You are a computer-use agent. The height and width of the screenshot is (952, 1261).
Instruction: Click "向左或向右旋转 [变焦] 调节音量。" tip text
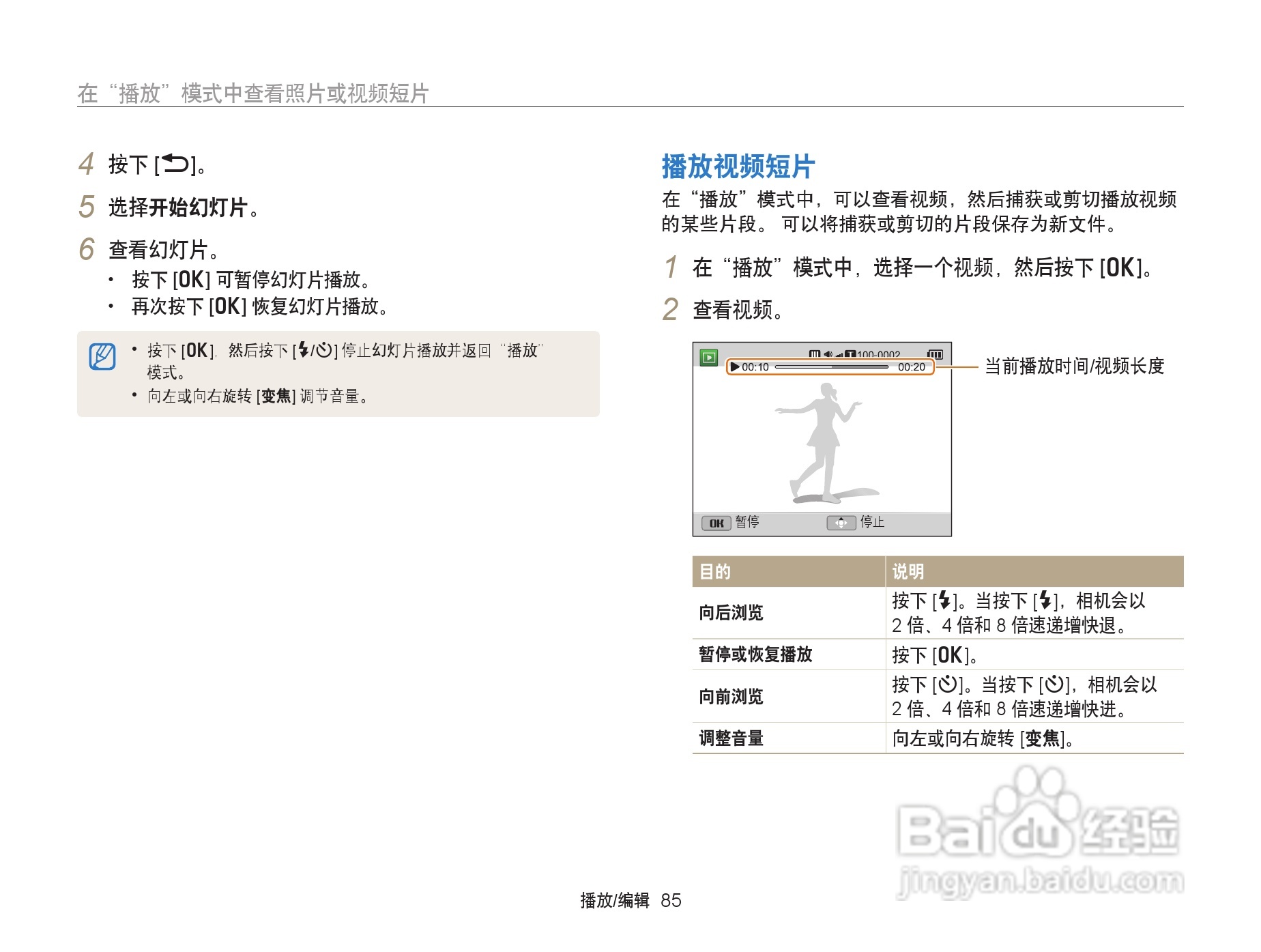click(x=259, y=396)
